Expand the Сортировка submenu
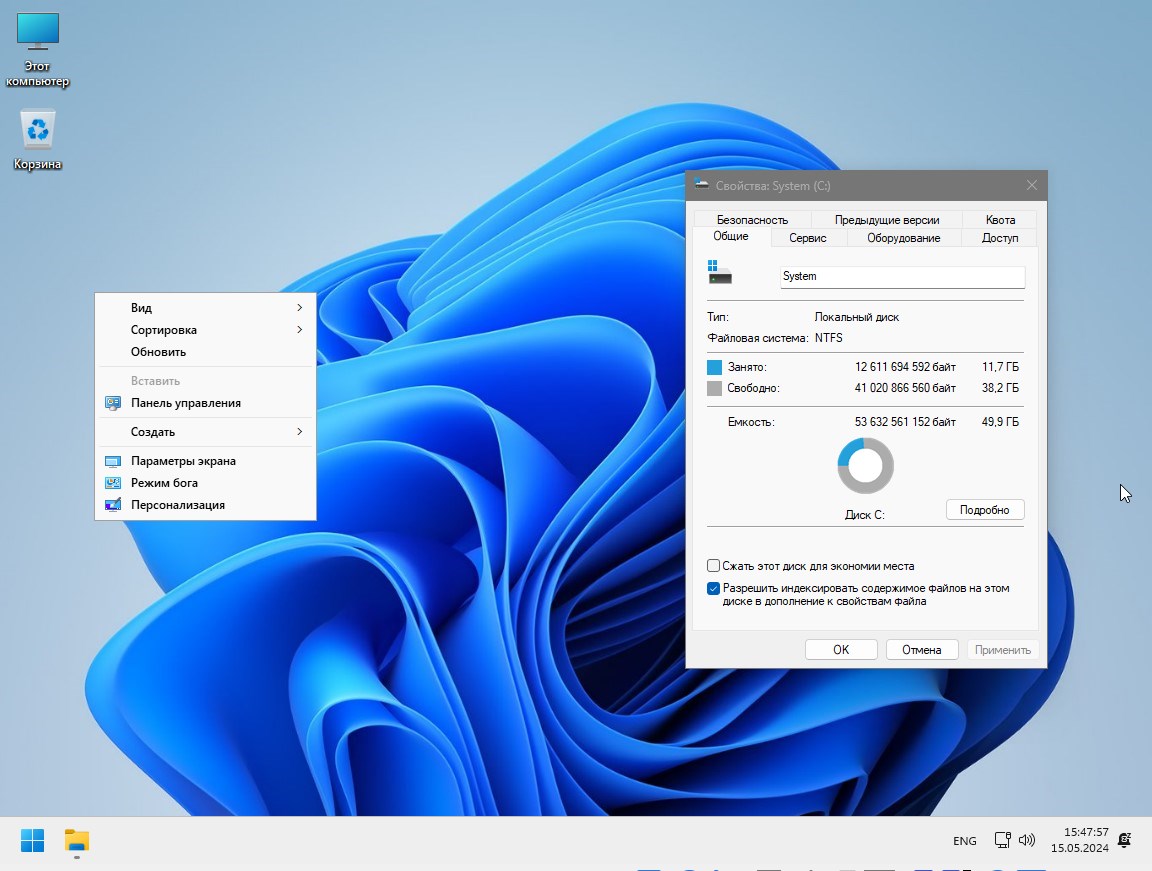The image size is (1152, 871). click(x=163, y=330)
